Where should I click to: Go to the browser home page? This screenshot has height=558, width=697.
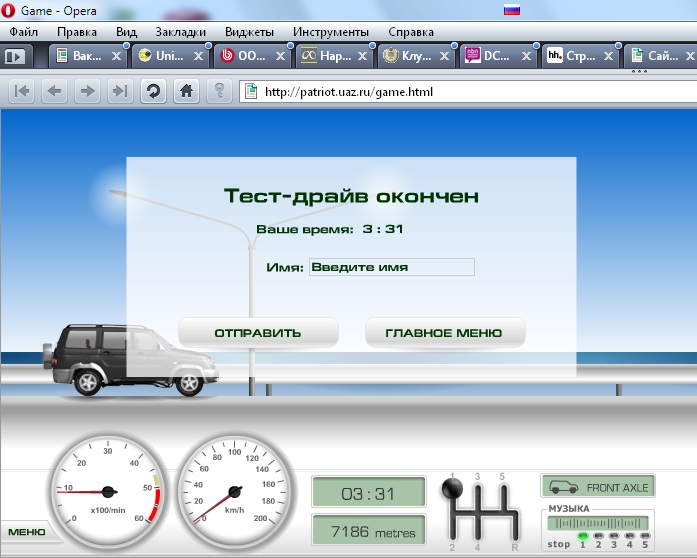click(x=185, y=91)
